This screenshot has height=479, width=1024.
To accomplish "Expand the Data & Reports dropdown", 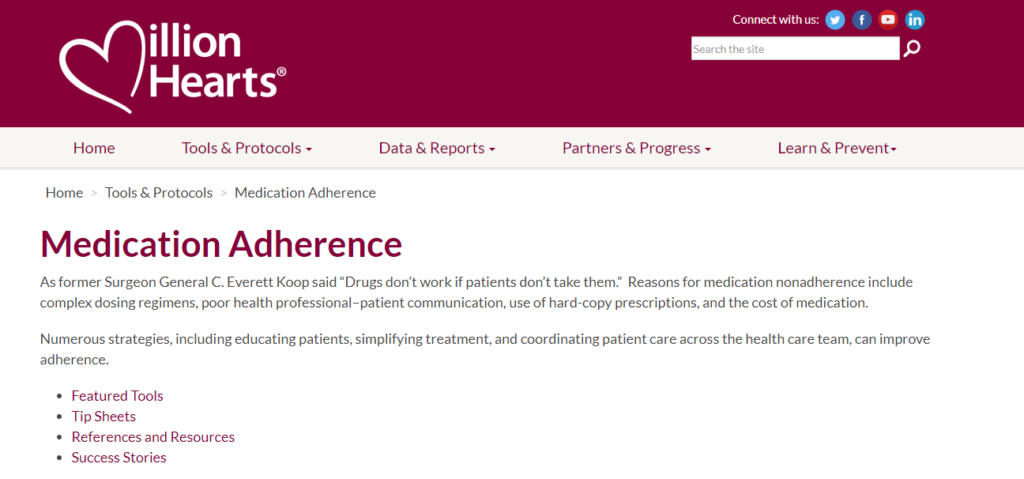I will click(x=437, y=148).
